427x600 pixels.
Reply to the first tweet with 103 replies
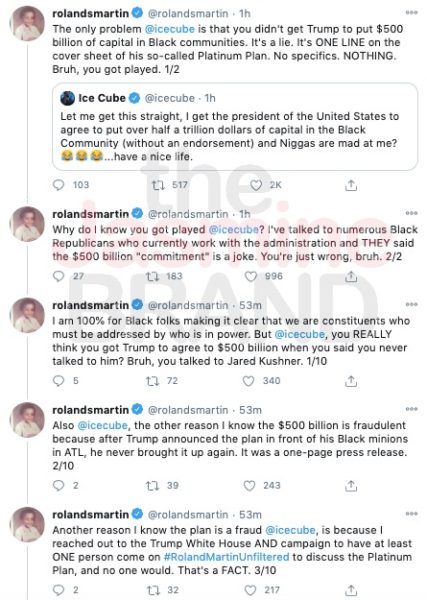[58, 185]
